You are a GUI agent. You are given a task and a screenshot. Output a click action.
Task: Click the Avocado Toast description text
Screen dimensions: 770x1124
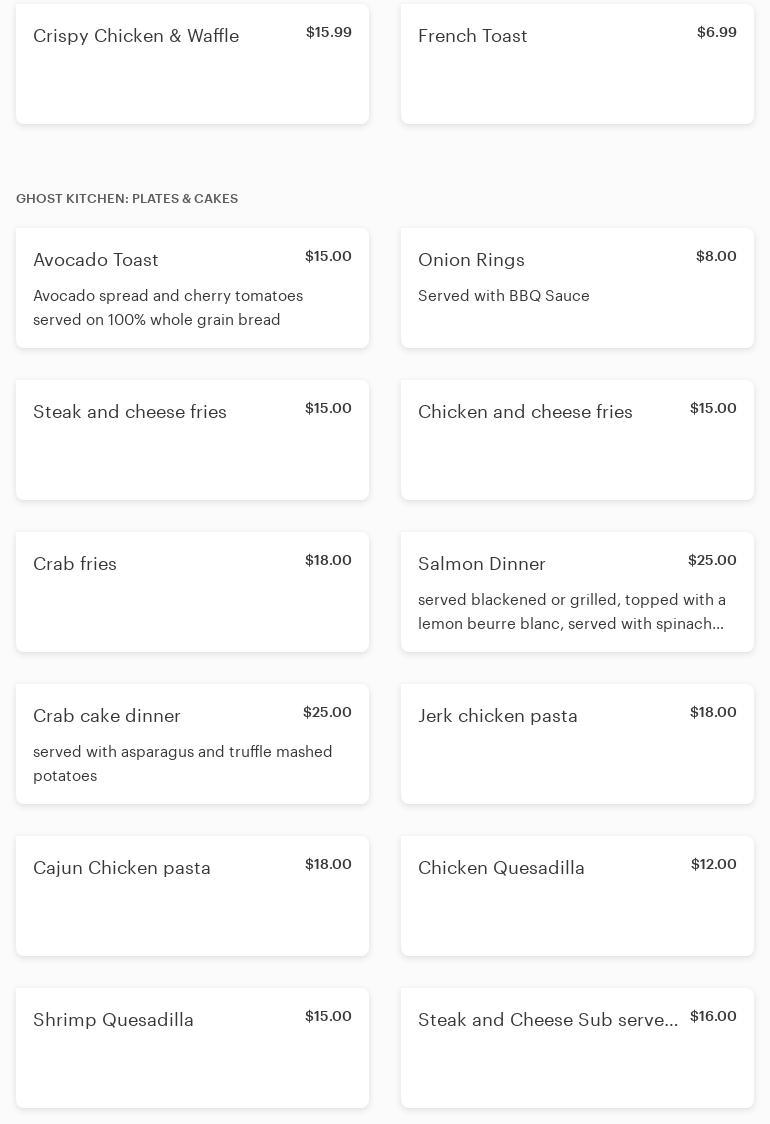pos(168,308)
